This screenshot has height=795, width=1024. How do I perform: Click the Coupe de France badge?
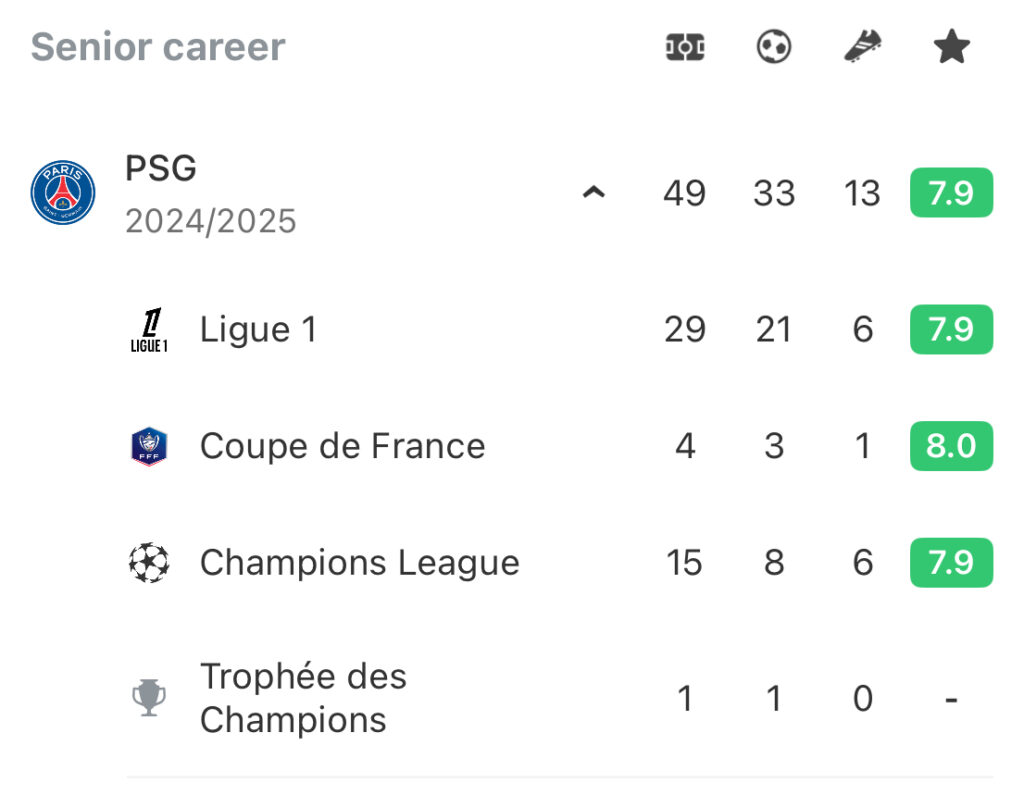(149, 447)
